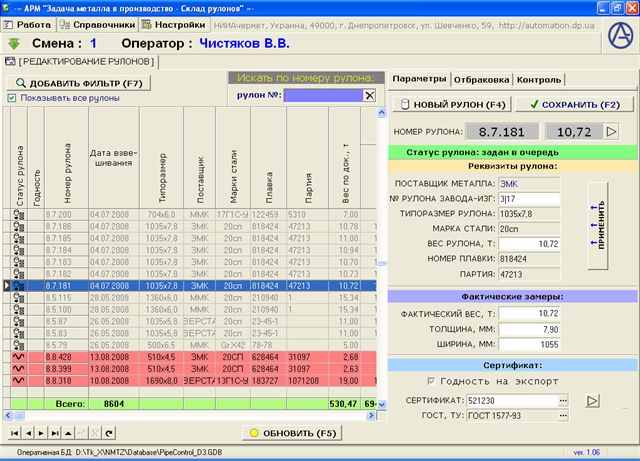The width and height of the screenshot is (640, 461).
Task: Go to last record in navigator
Action: coord(55,433)
